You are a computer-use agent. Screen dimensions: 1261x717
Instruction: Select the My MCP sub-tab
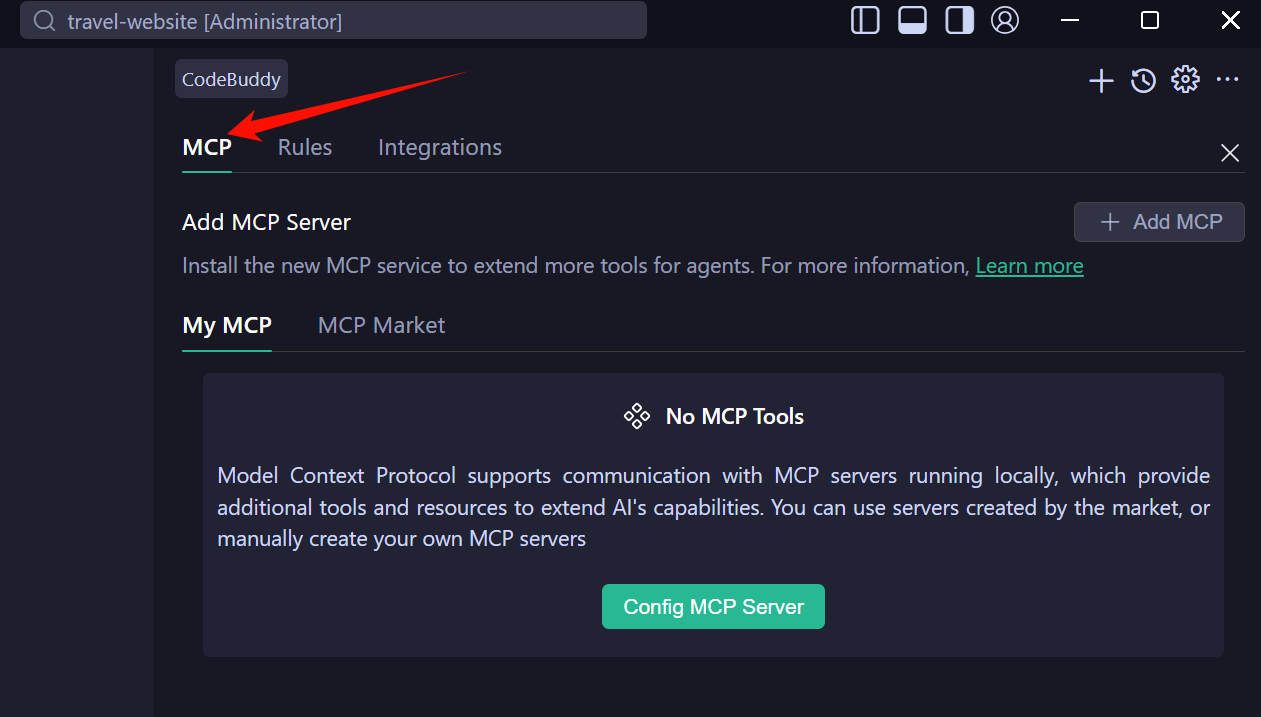point(227,326)
